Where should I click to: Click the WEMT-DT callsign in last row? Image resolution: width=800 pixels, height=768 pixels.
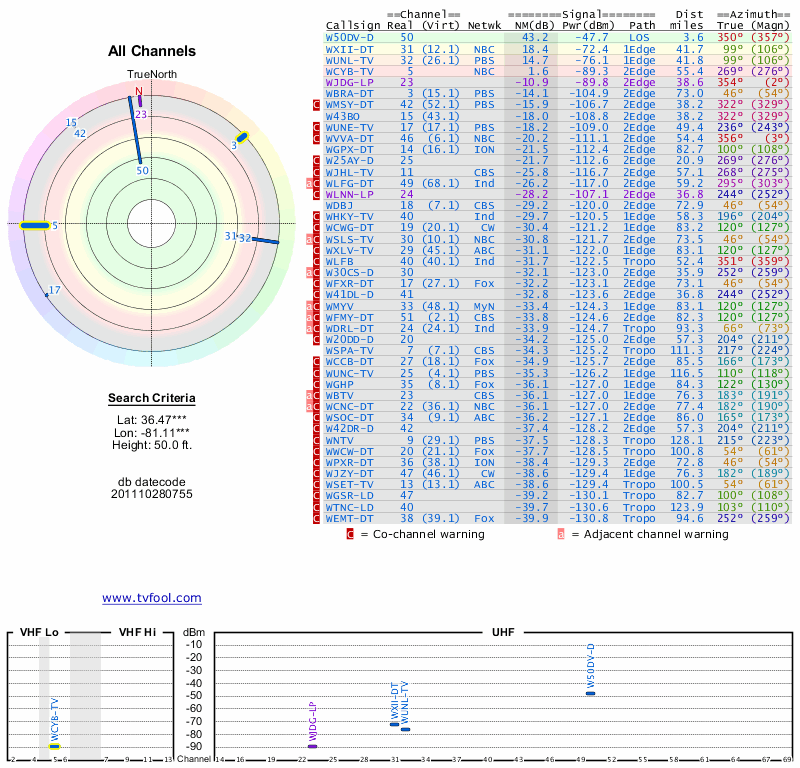[x=350, y=518]
